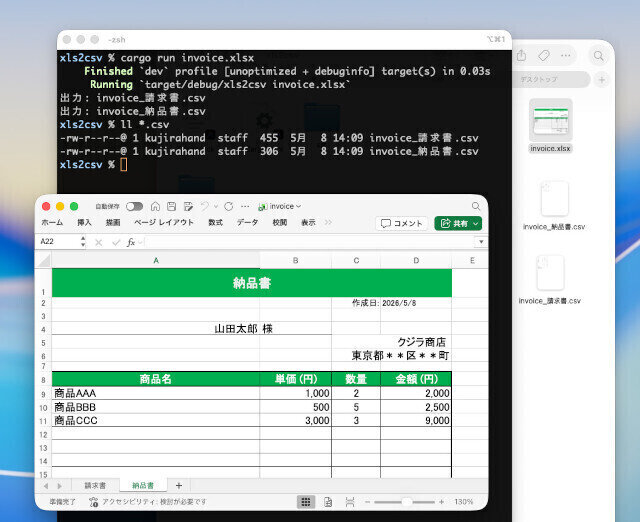Click the formula confirm checkmark icon

[x=116, y=242]
